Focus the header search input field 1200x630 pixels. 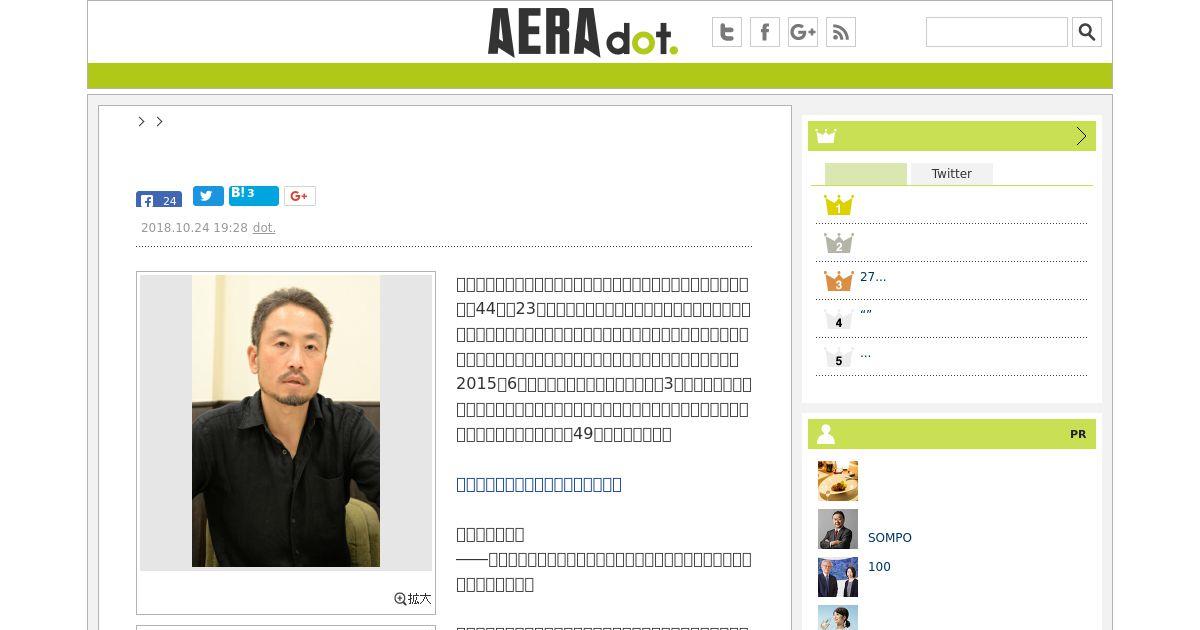(x=997, y=32)
